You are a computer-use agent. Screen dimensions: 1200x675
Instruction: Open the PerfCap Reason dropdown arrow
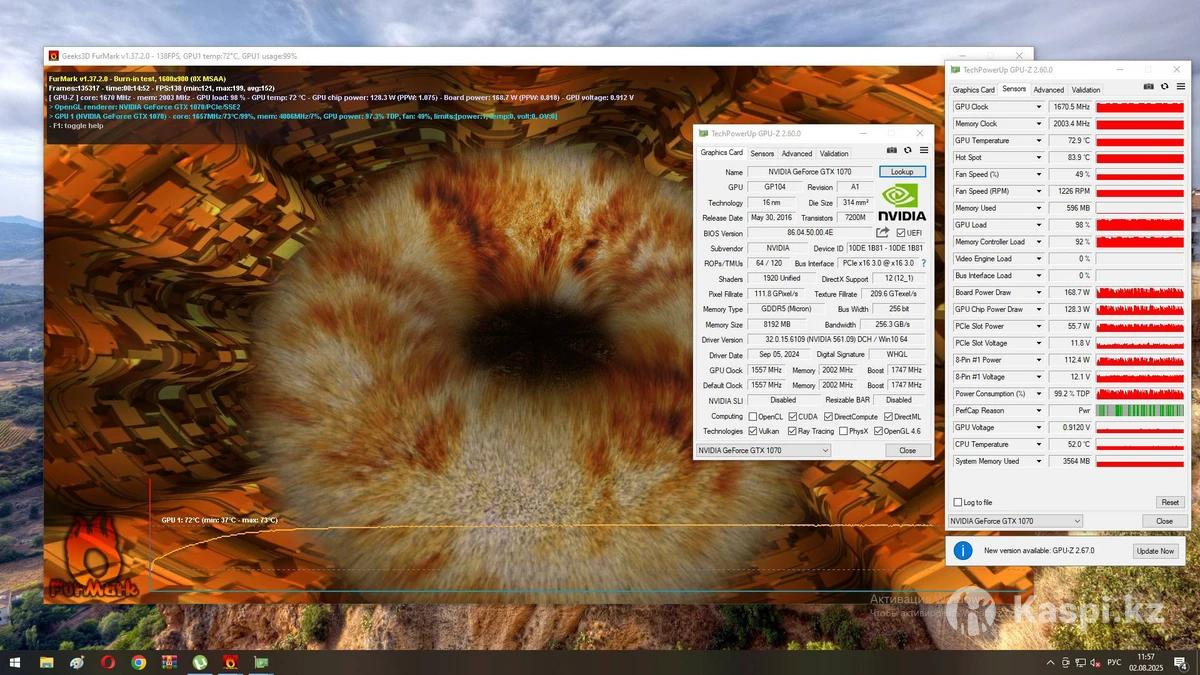point(1039,411)
